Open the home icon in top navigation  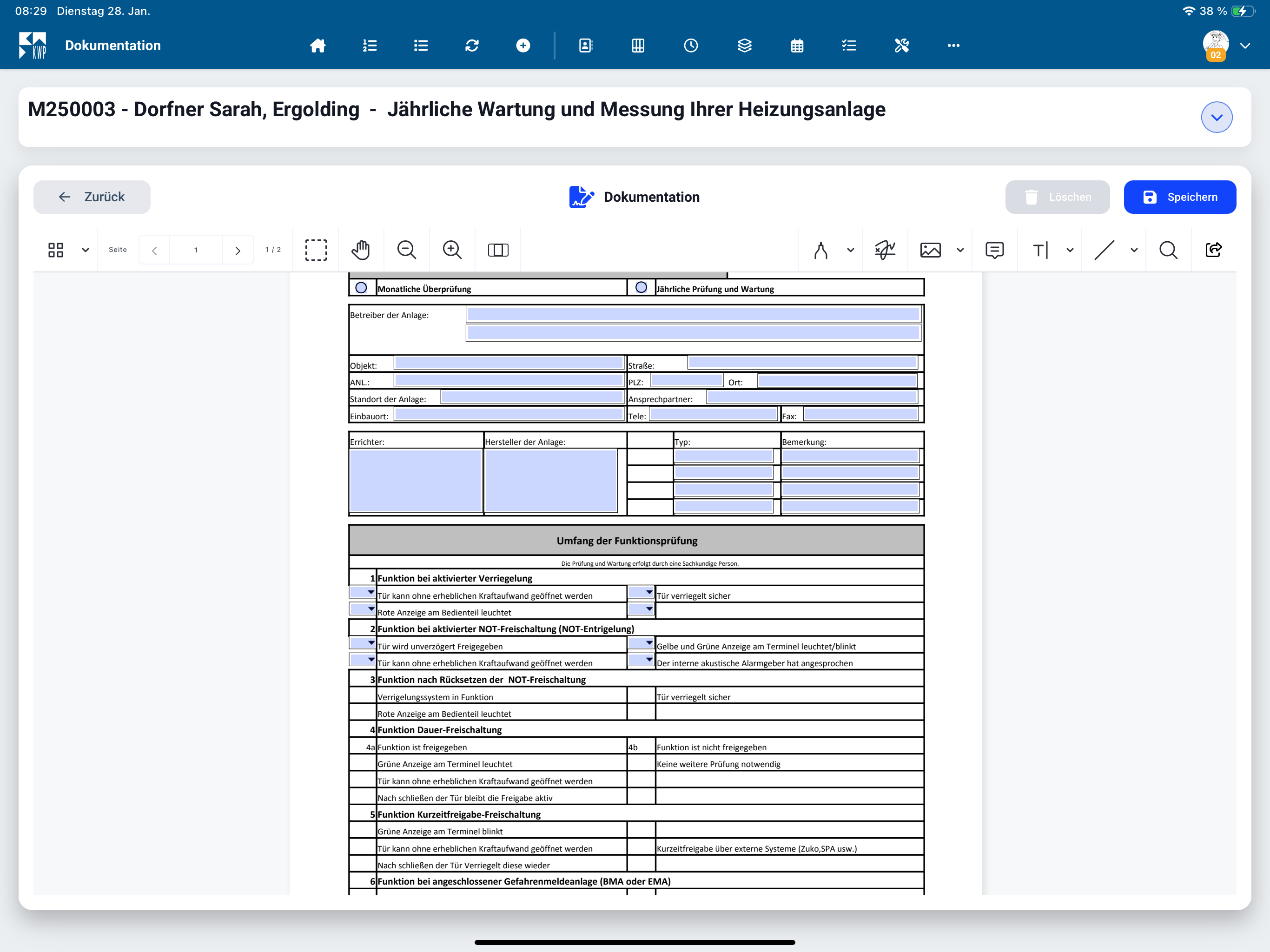tap(317, 46)
